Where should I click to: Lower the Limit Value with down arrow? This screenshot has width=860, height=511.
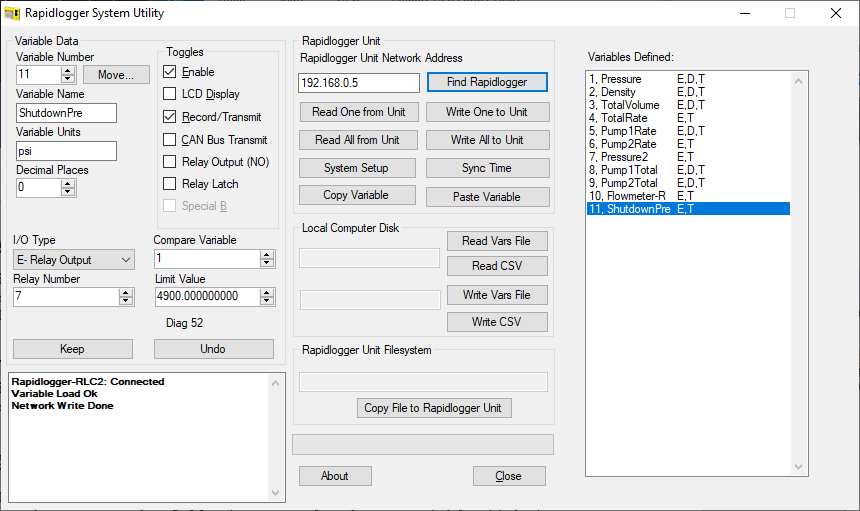click(267, 301)
